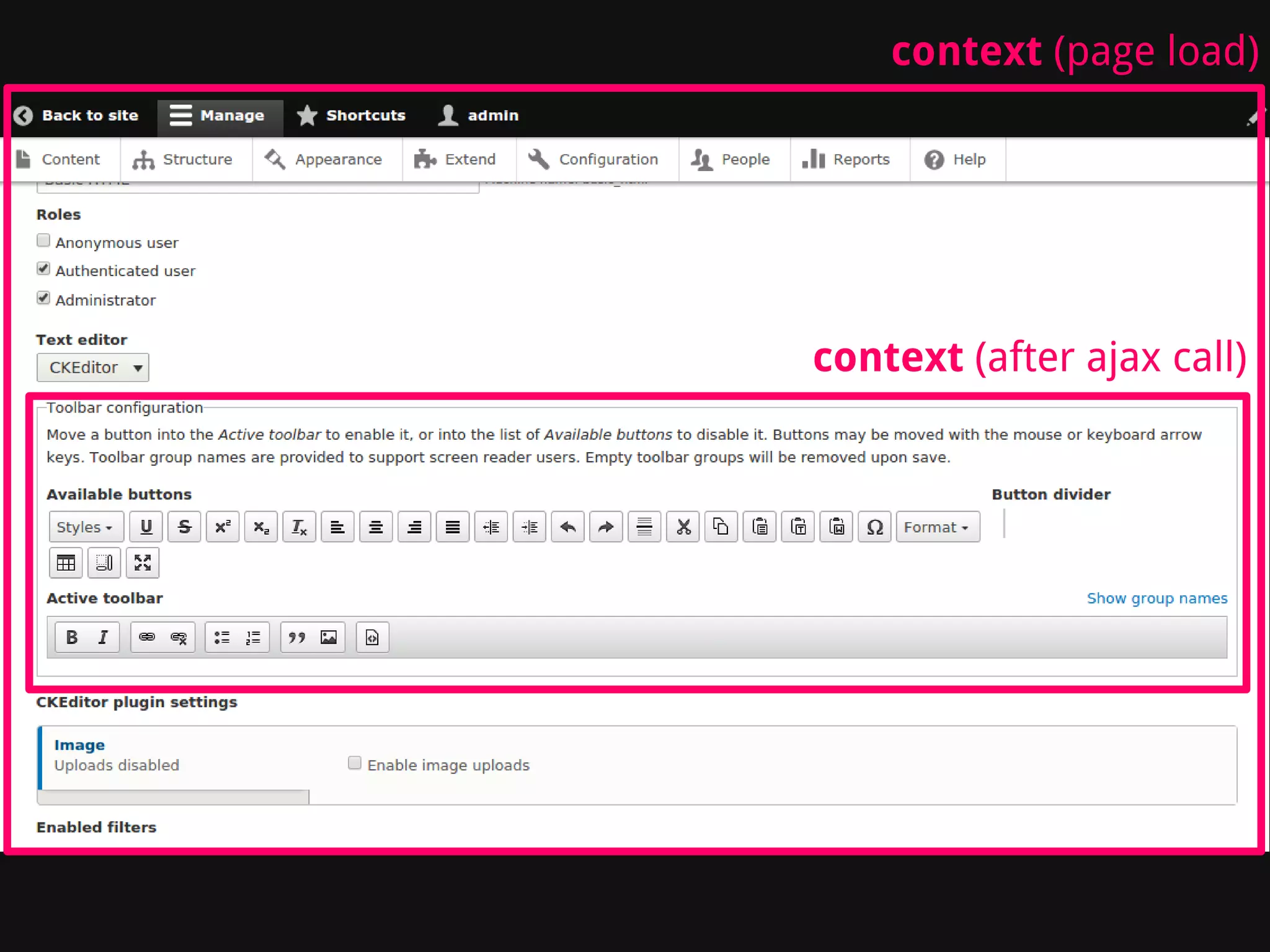Select the Cut scissors button
The width and height of the screenshot is (1270, 952).
pos(683,527)
